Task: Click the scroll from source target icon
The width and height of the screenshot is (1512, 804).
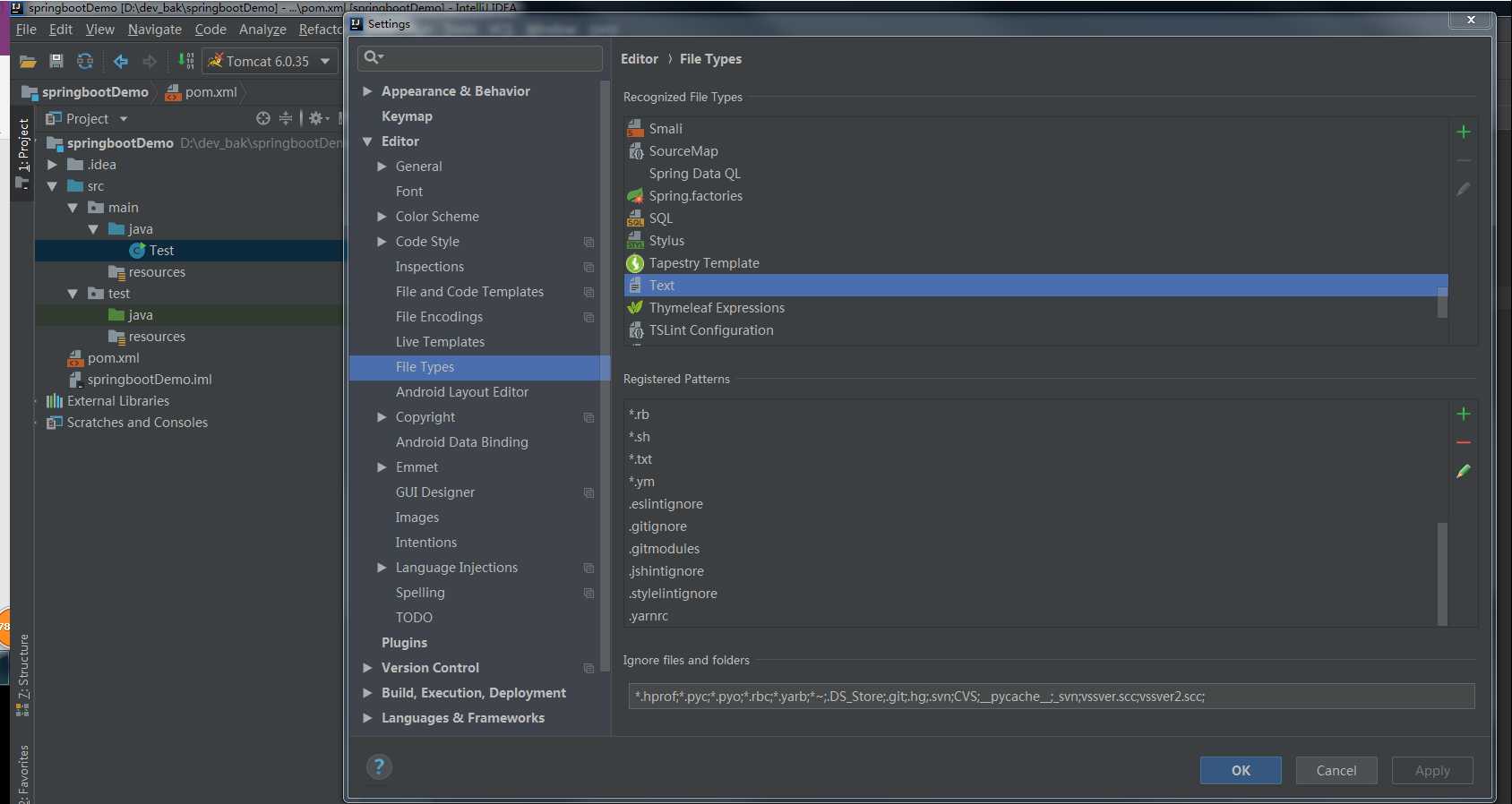Action: tap(262, 118)
